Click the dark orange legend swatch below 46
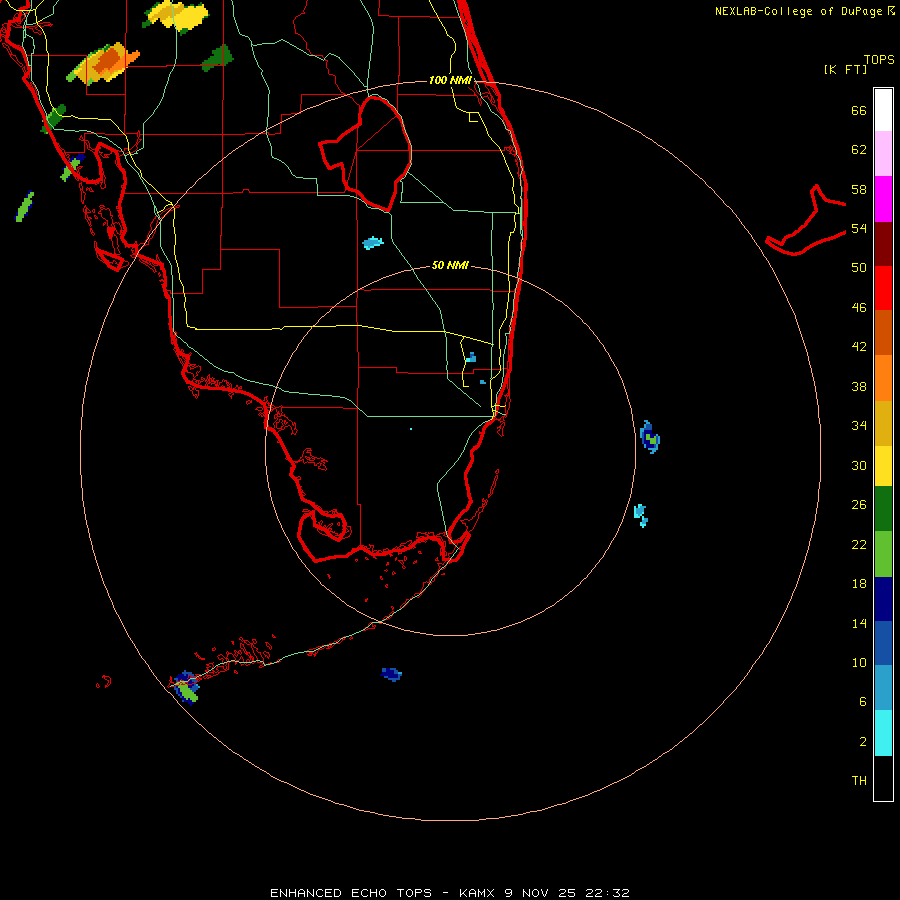900x900 pixels. pos(883,332)
